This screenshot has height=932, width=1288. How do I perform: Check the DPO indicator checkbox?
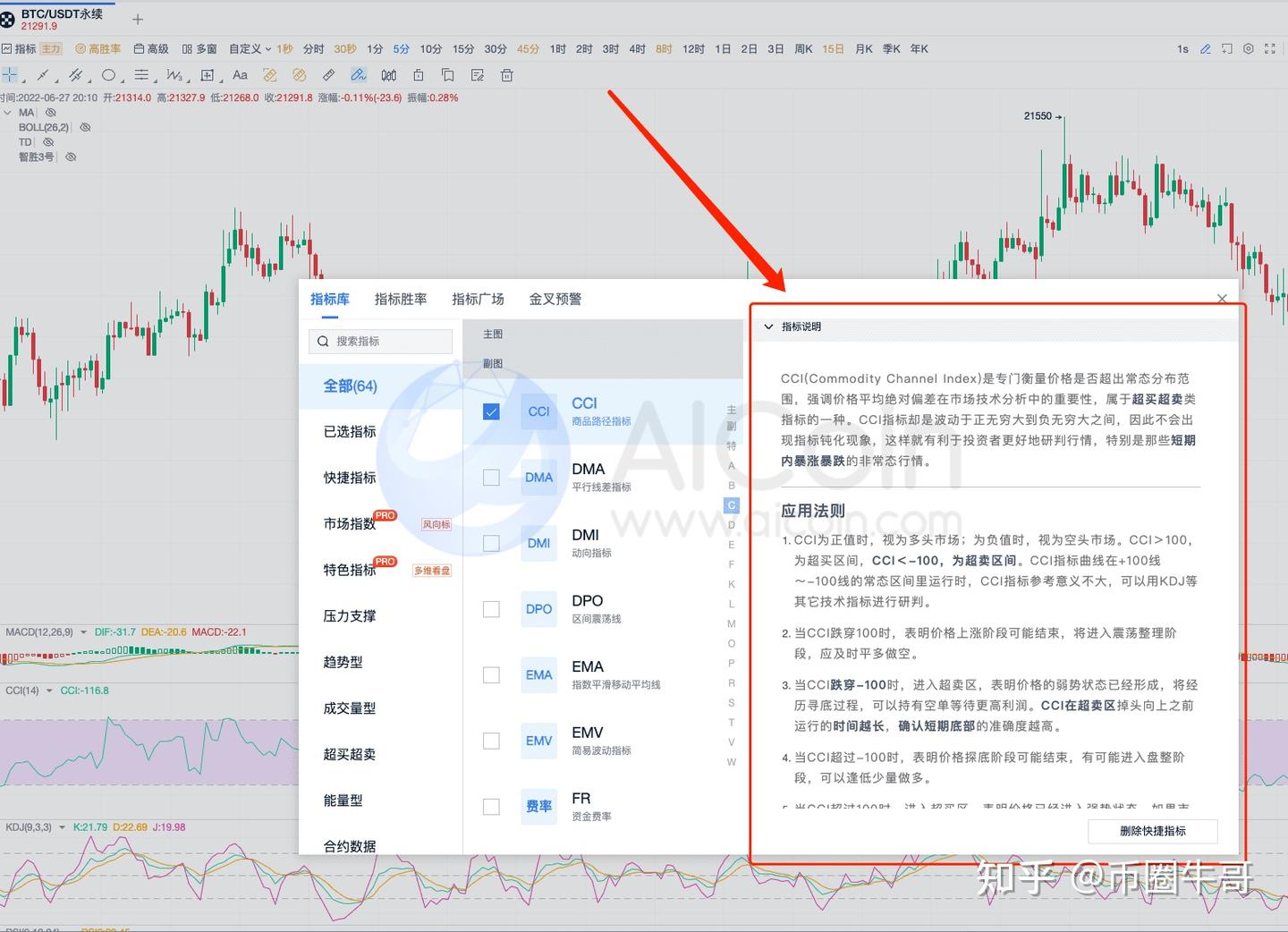(491, 609)
